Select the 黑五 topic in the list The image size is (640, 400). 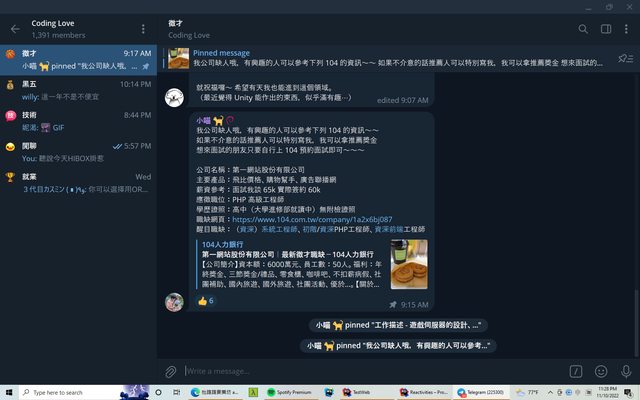(78, 90)
